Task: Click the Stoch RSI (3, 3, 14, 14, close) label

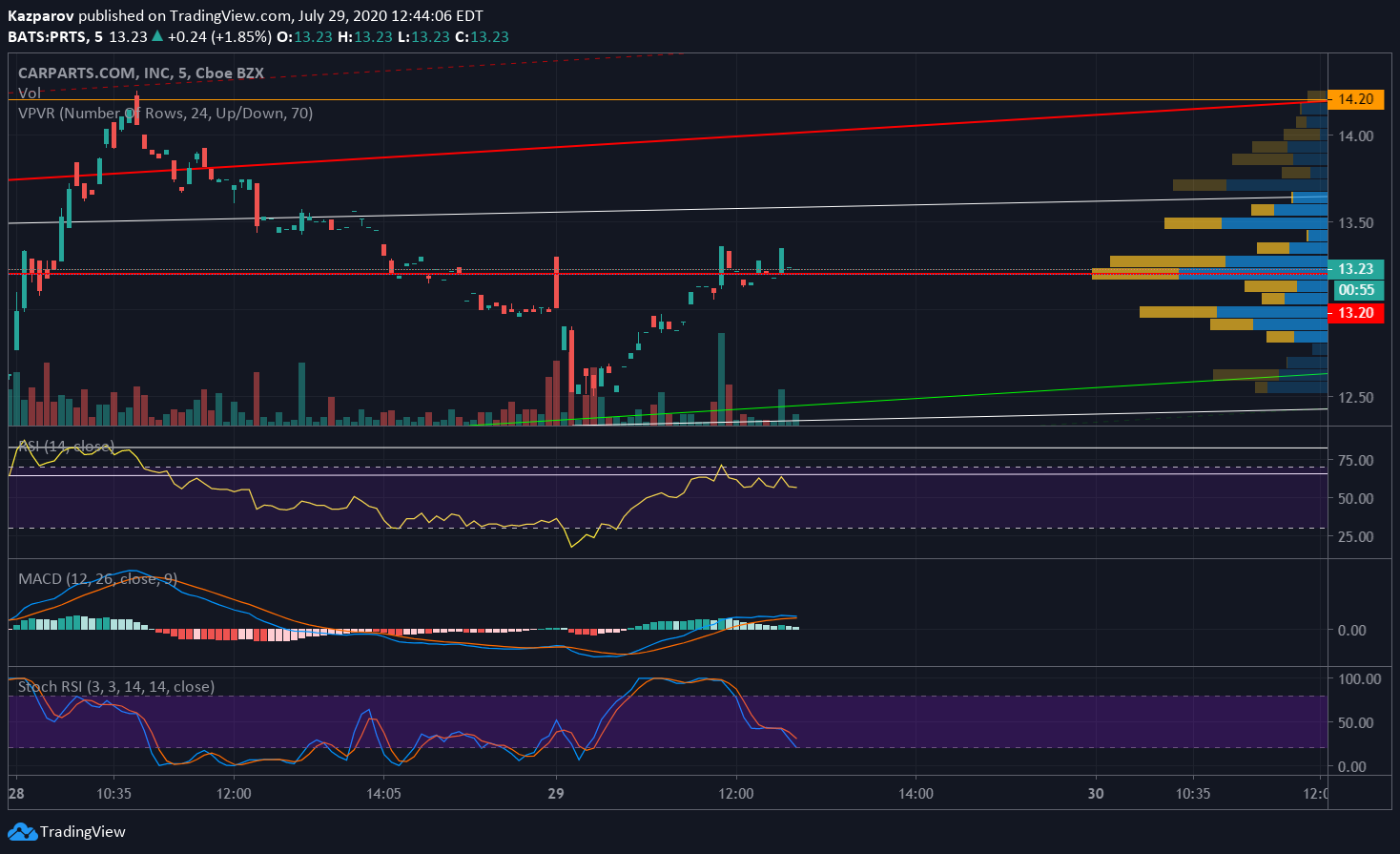Action: point(116,687)
